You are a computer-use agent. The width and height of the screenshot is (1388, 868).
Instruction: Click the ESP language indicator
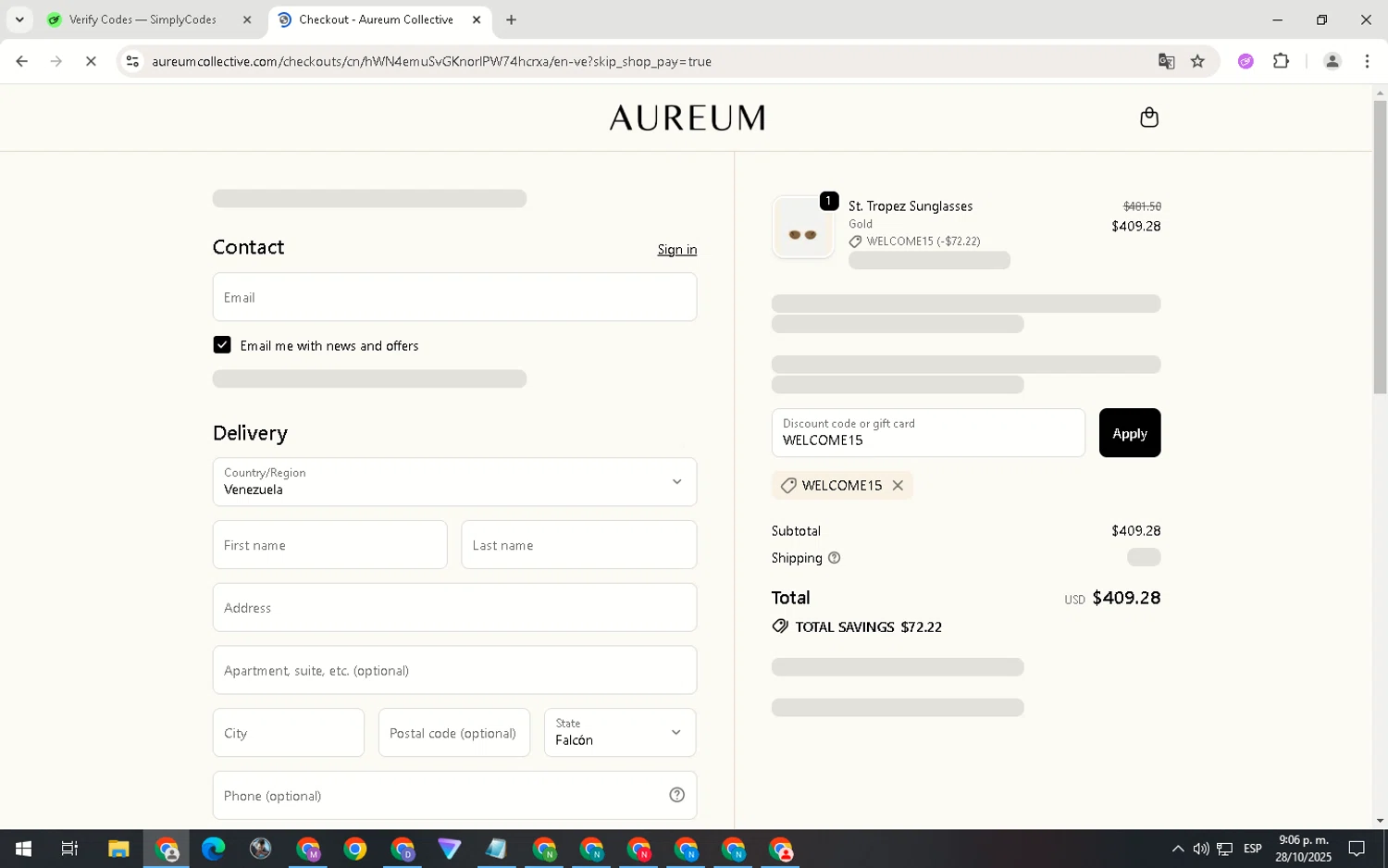click(1253, 849)
